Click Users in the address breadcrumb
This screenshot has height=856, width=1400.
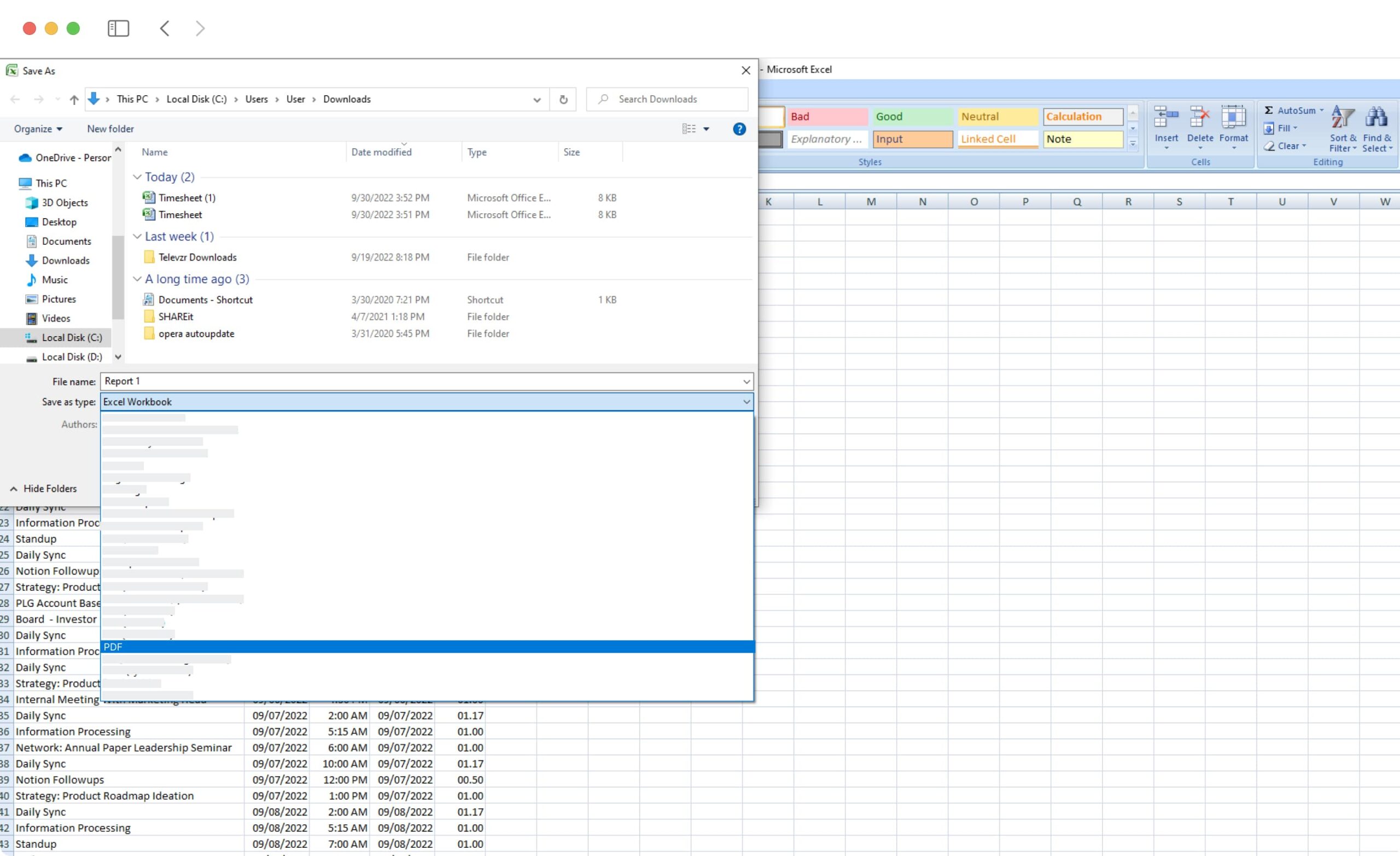pyautogui.click(x=256, y=99)
